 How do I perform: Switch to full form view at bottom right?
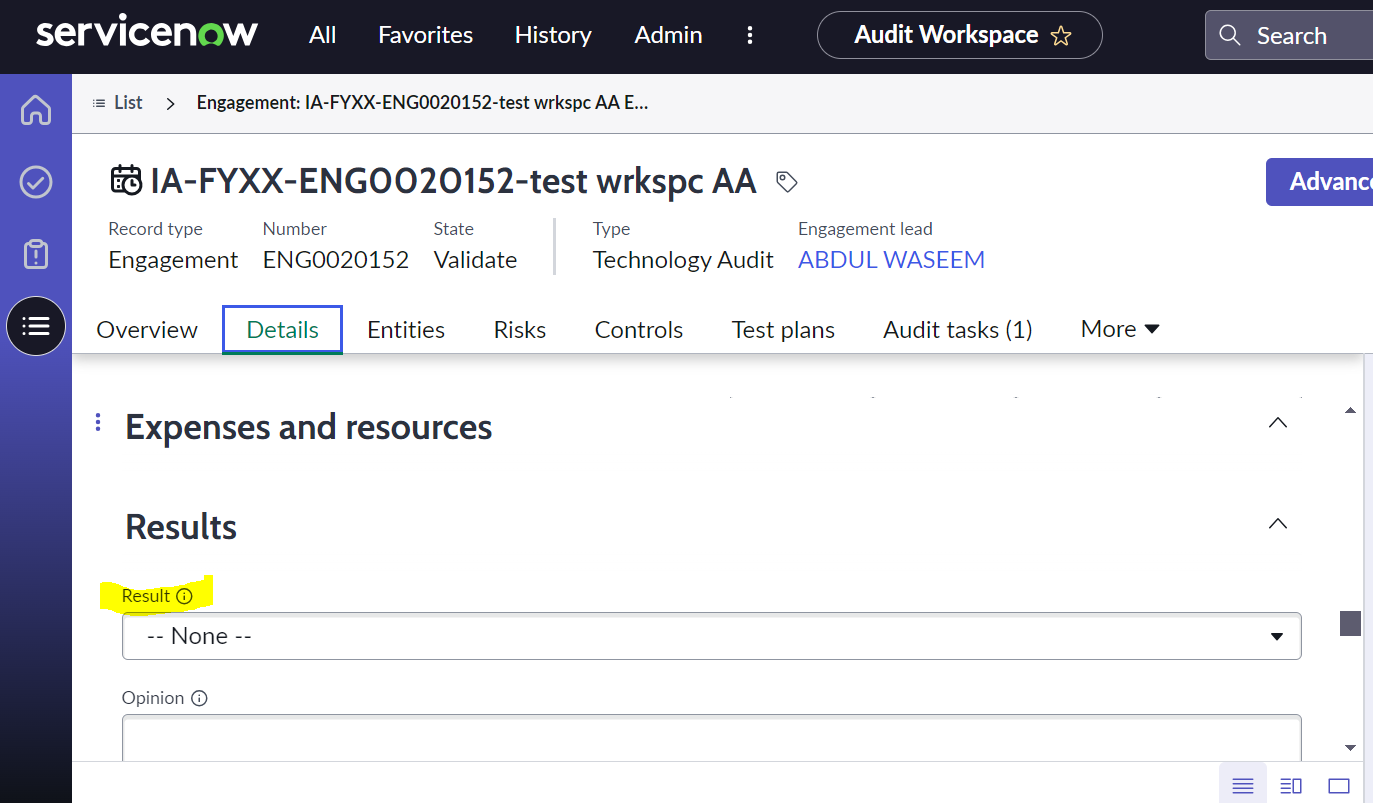(1340, 786)
